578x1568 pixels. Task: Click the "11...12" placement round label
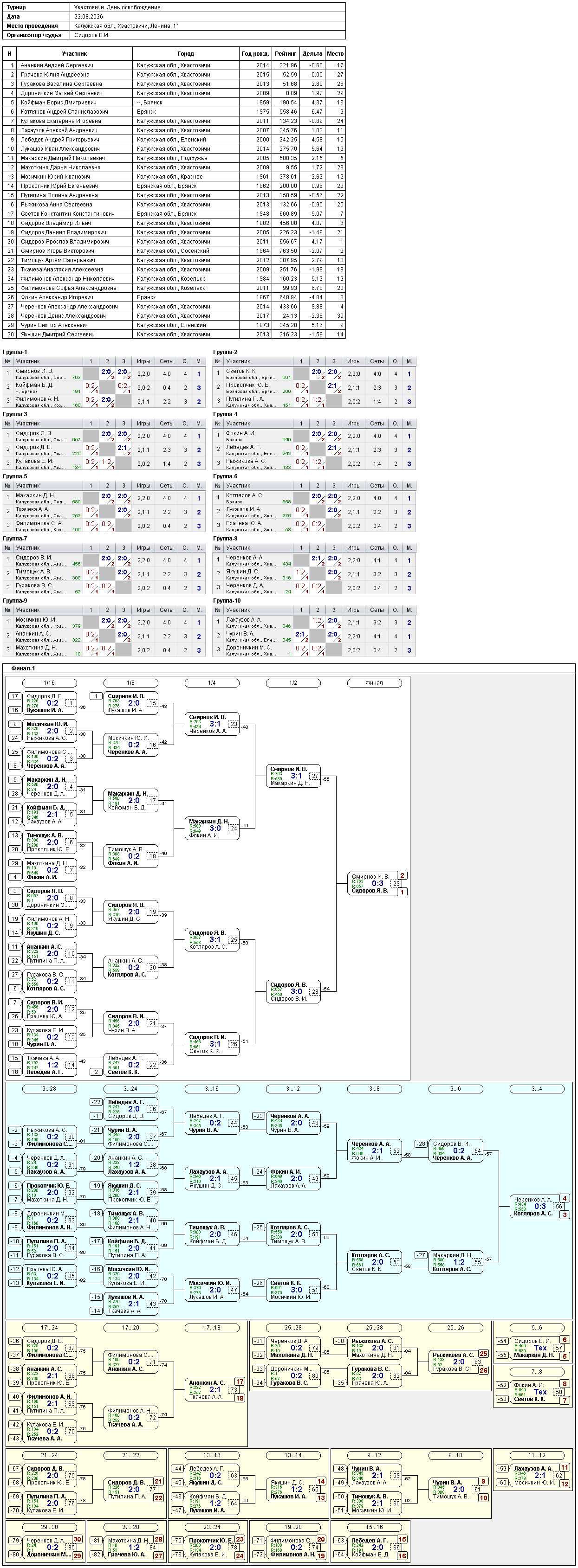click(x=537, y=1455)
